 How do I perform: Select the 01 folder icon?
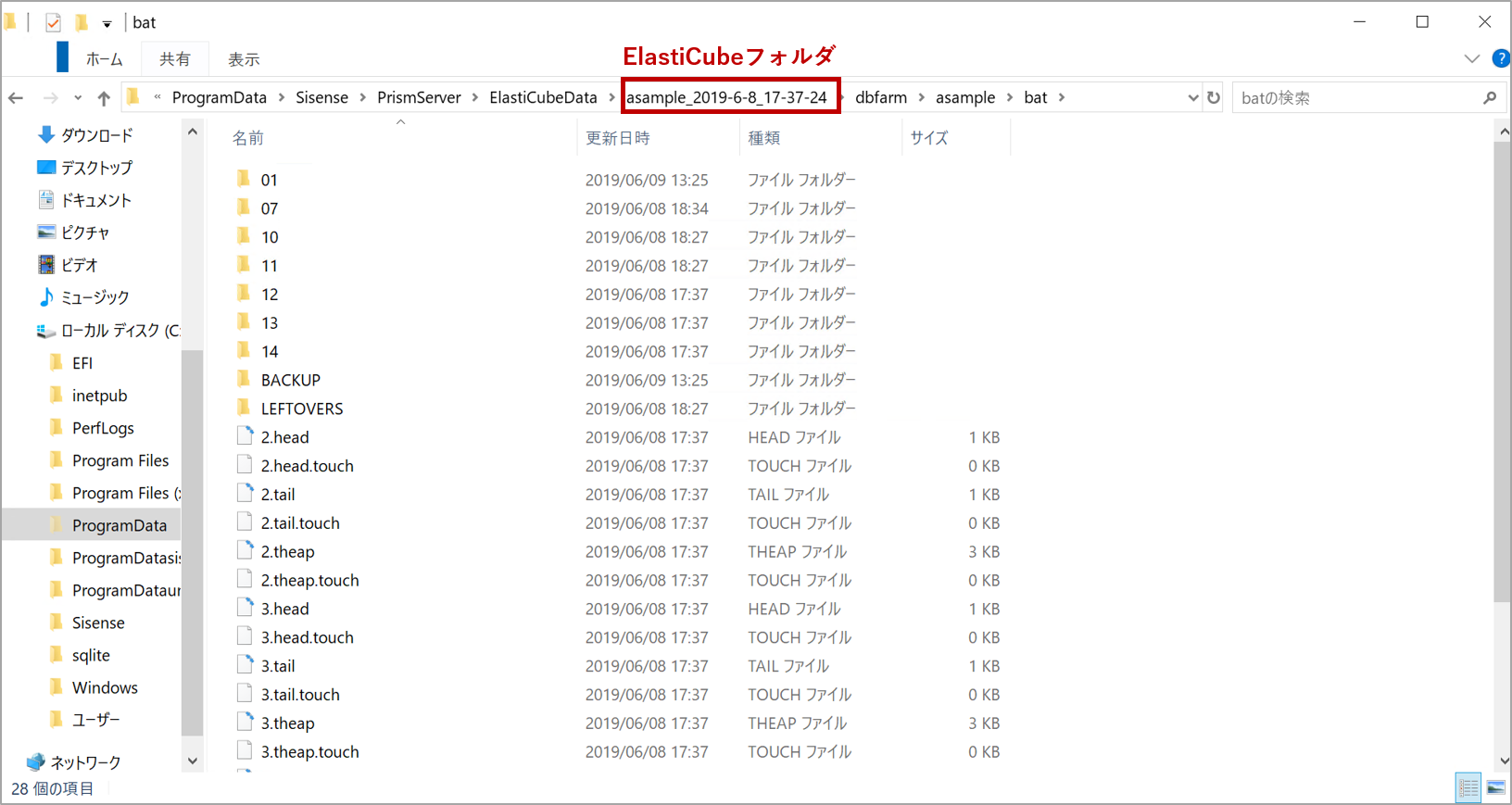tap(244, 179)
